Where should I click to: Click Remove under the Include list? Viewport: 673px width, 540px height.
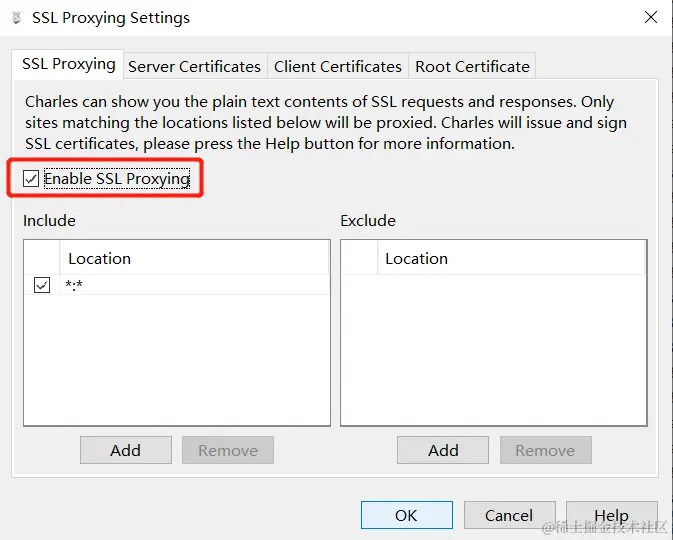(228, 450)
